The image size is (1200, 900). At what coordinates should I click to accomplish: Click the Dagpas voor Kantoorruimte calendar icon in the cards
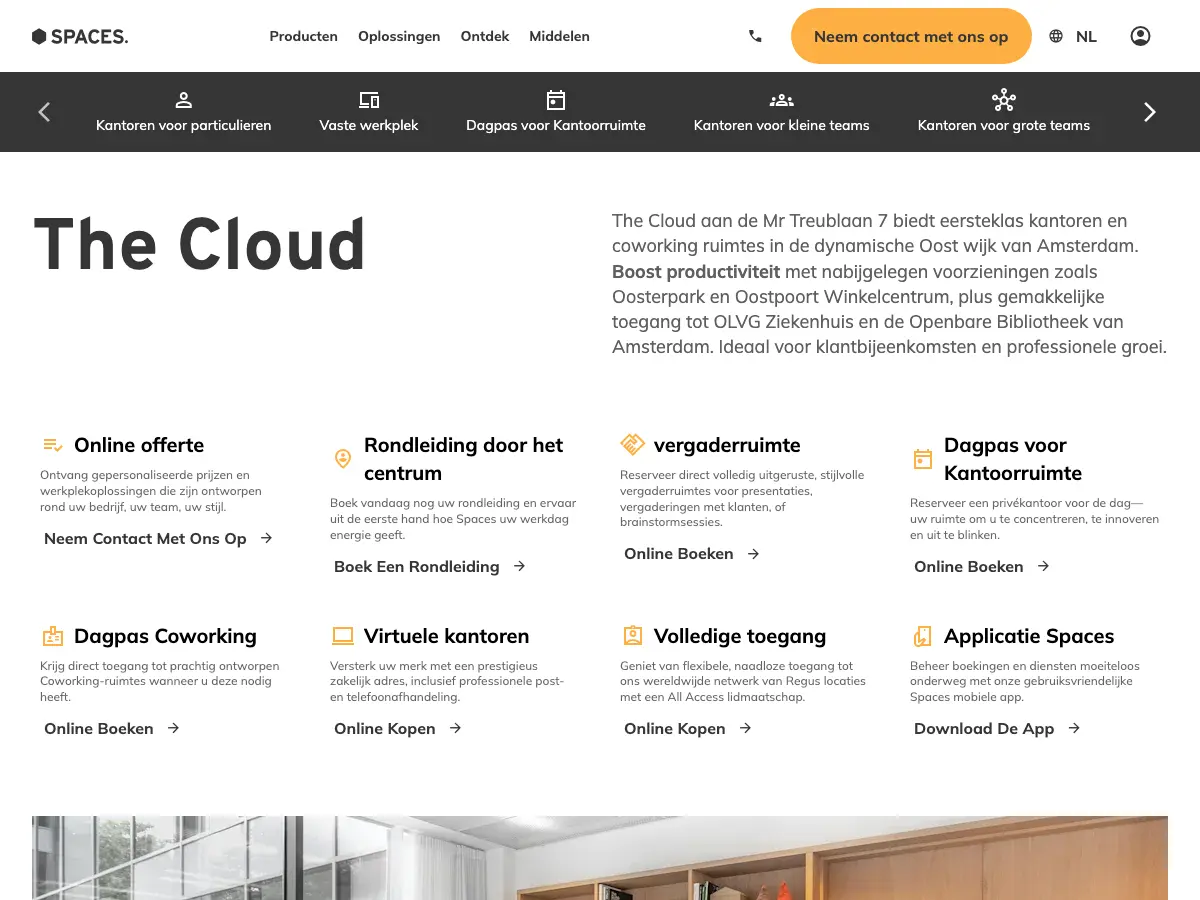pos(923,459)
